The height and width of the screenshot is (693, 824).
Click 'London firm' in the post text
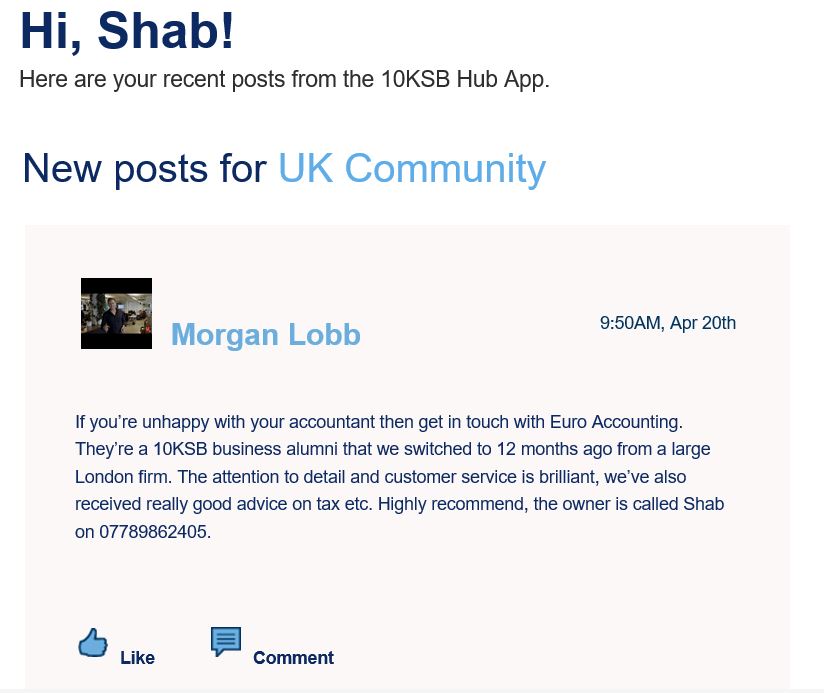coord(122,477)
